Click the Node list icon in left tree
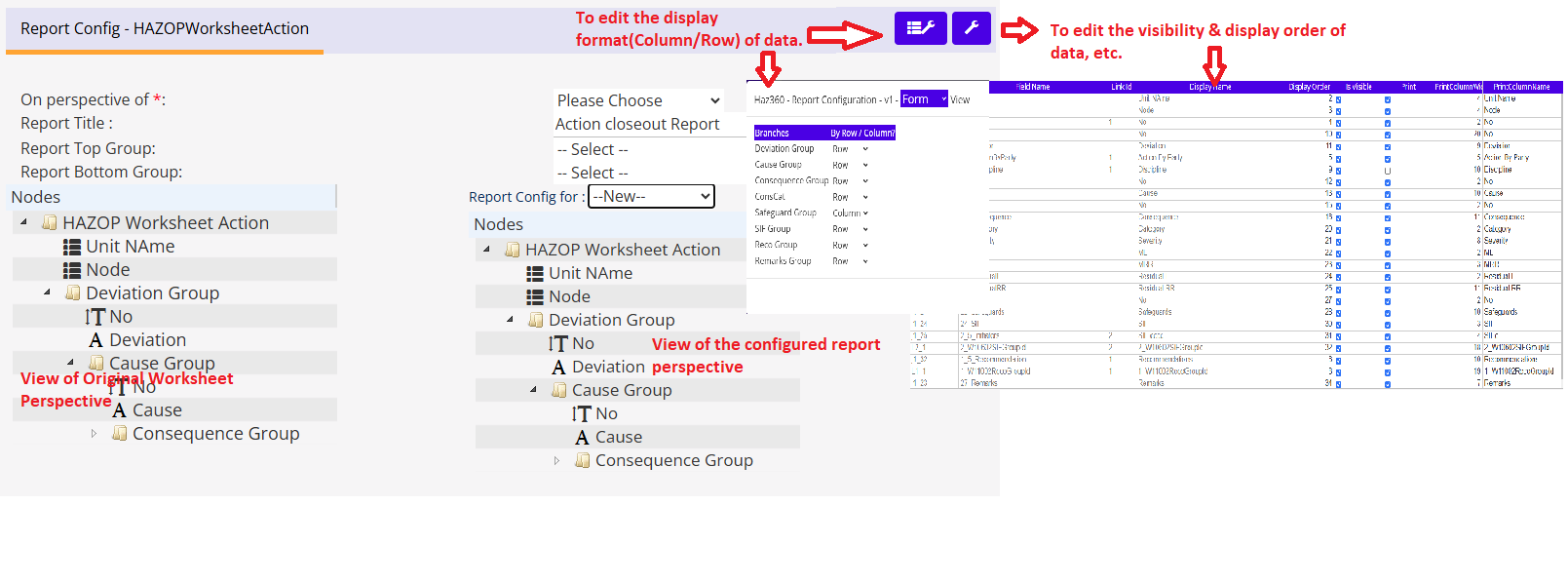 click(x=71, y=270)
